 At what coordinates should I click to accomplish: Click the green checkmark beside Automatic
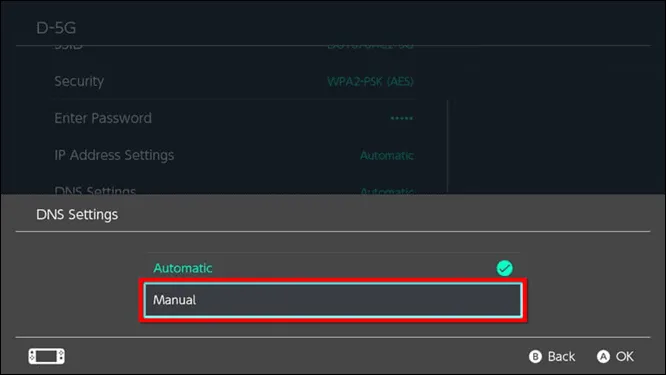(505, 268)
